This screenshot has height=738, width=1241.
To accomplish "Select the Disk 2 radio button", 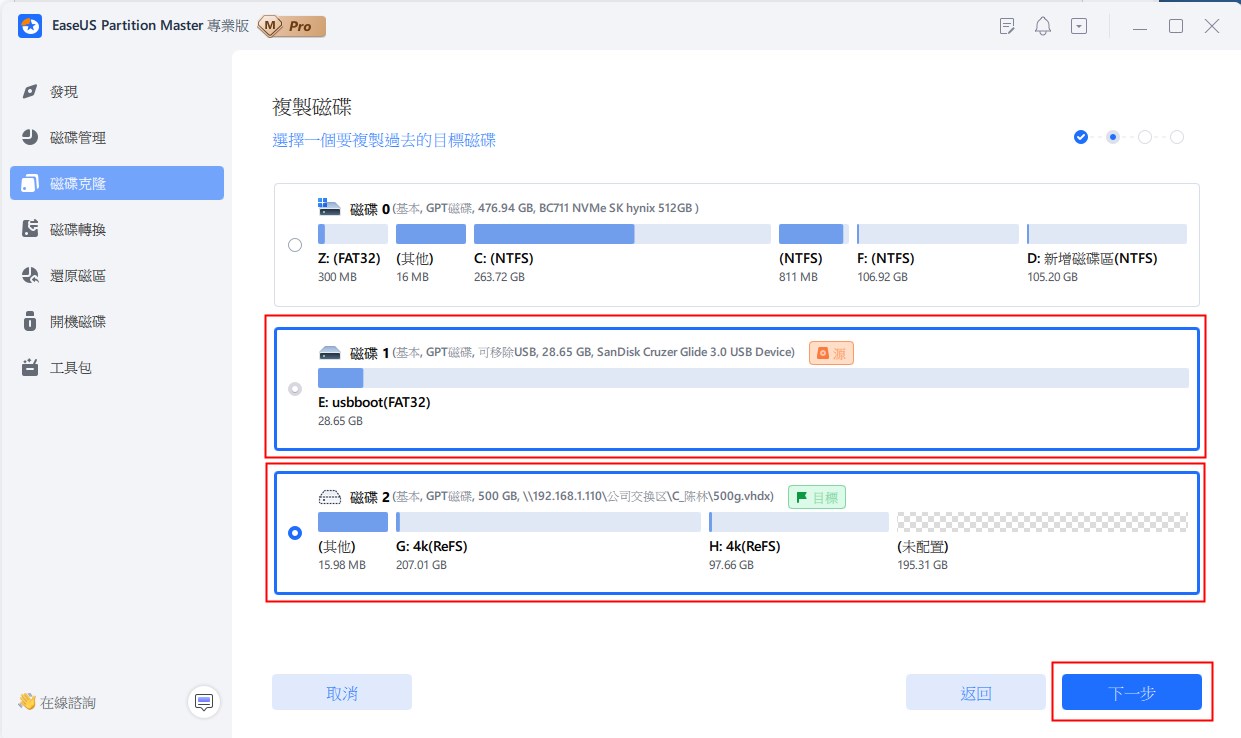I will click(295, 533).
